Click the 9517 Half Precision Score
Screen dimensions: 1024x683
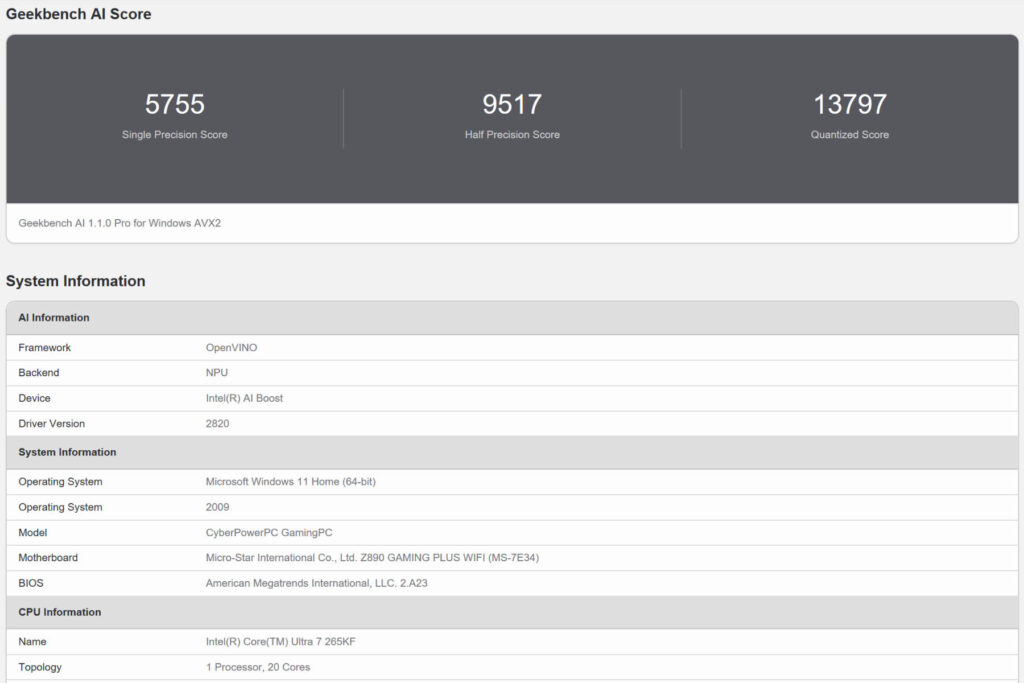(x=512, y=105)
